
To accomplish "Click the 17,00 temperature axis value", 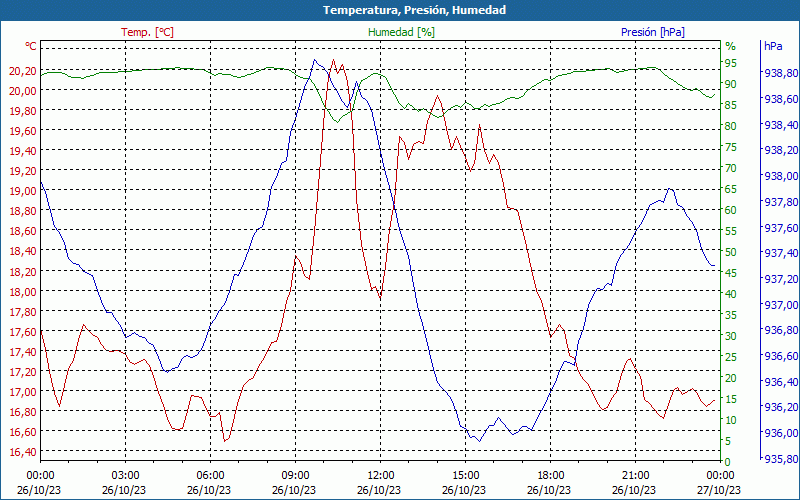I will tap(23, 392).
